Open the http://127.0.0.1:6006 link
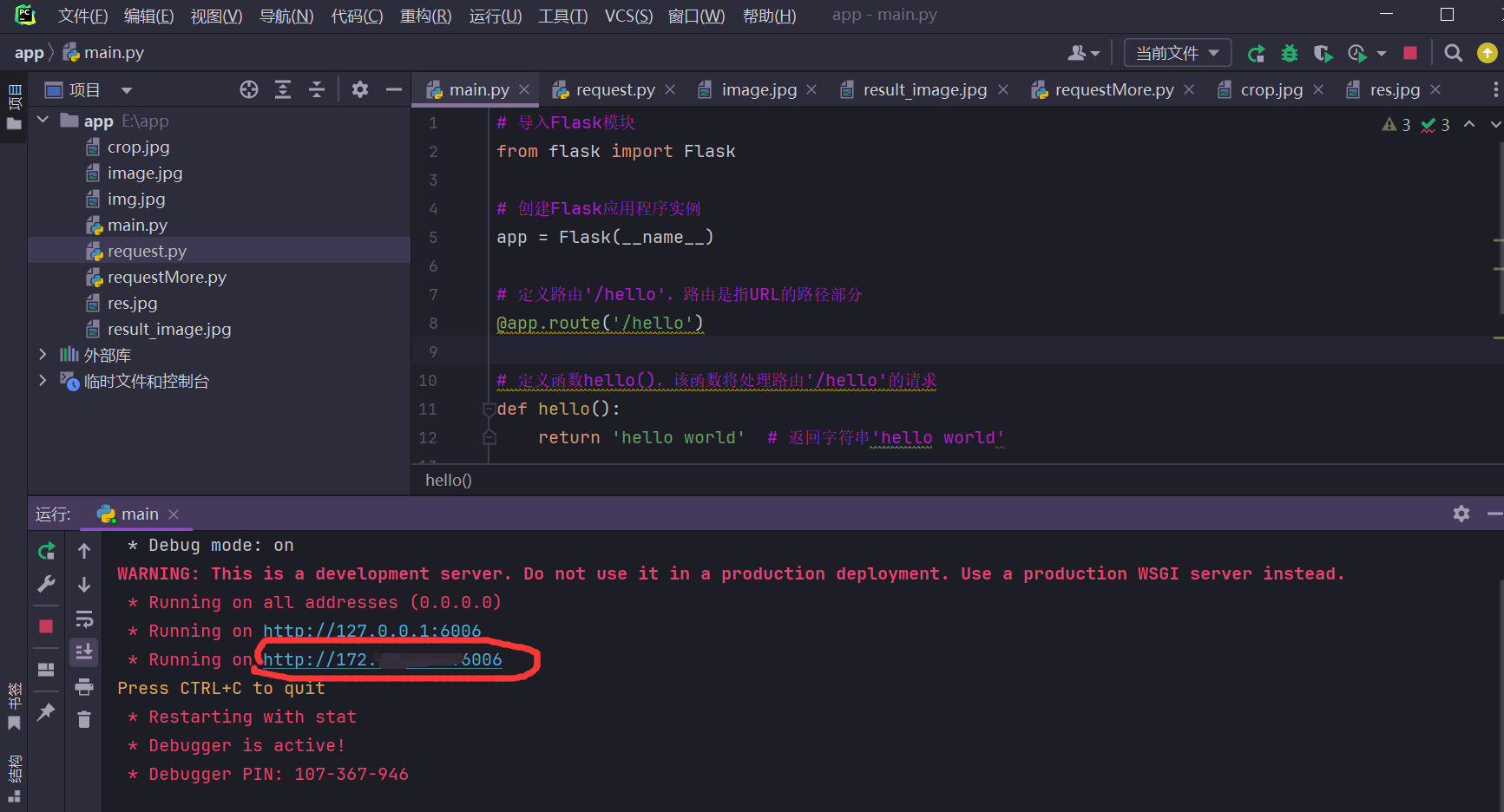Screen dimensions: 1504x812 point(371,632)
